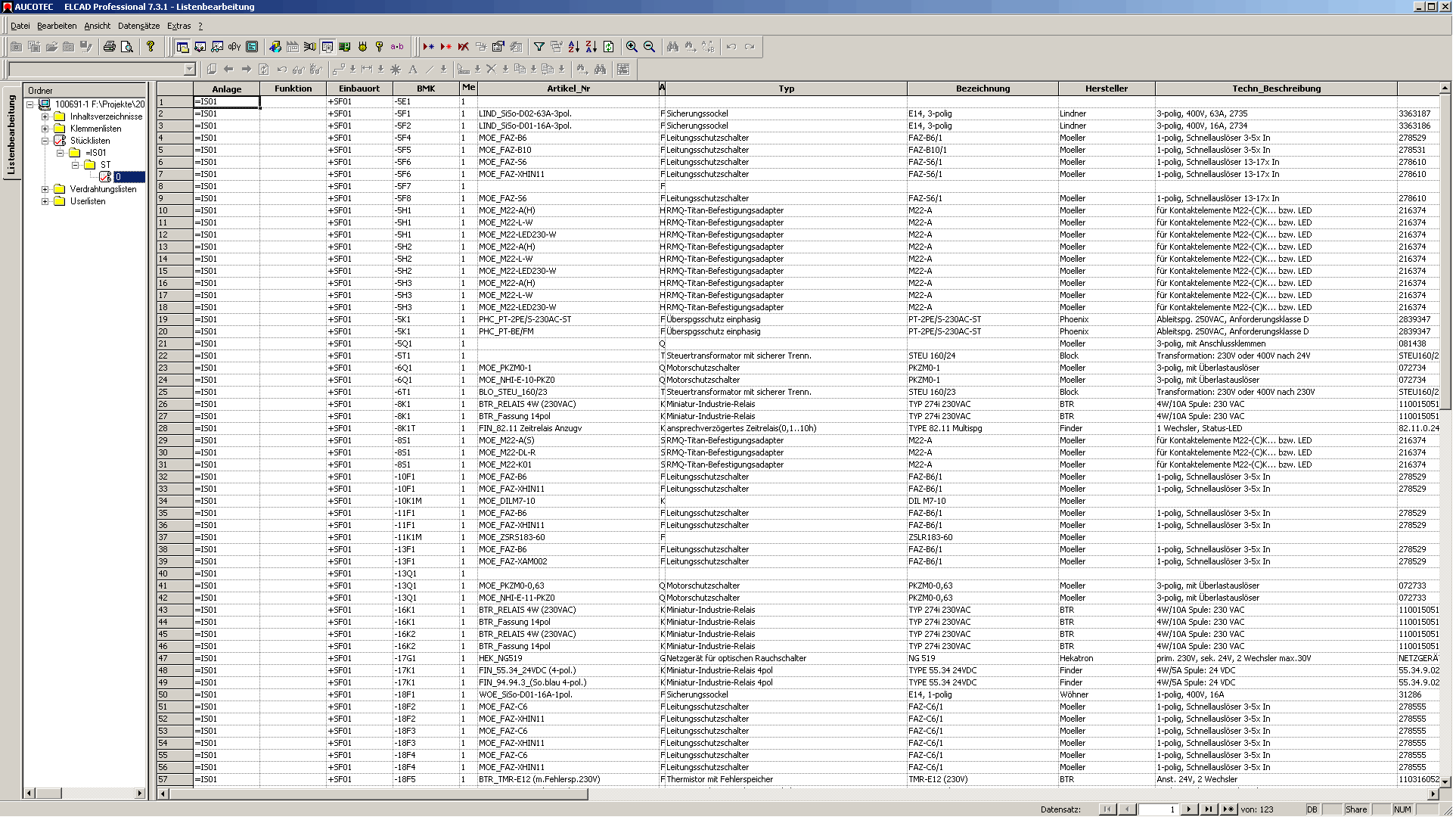Click the Artikel_Nr column header
This screenshot has width=1456, height=817.
click(x=568, y=89)
